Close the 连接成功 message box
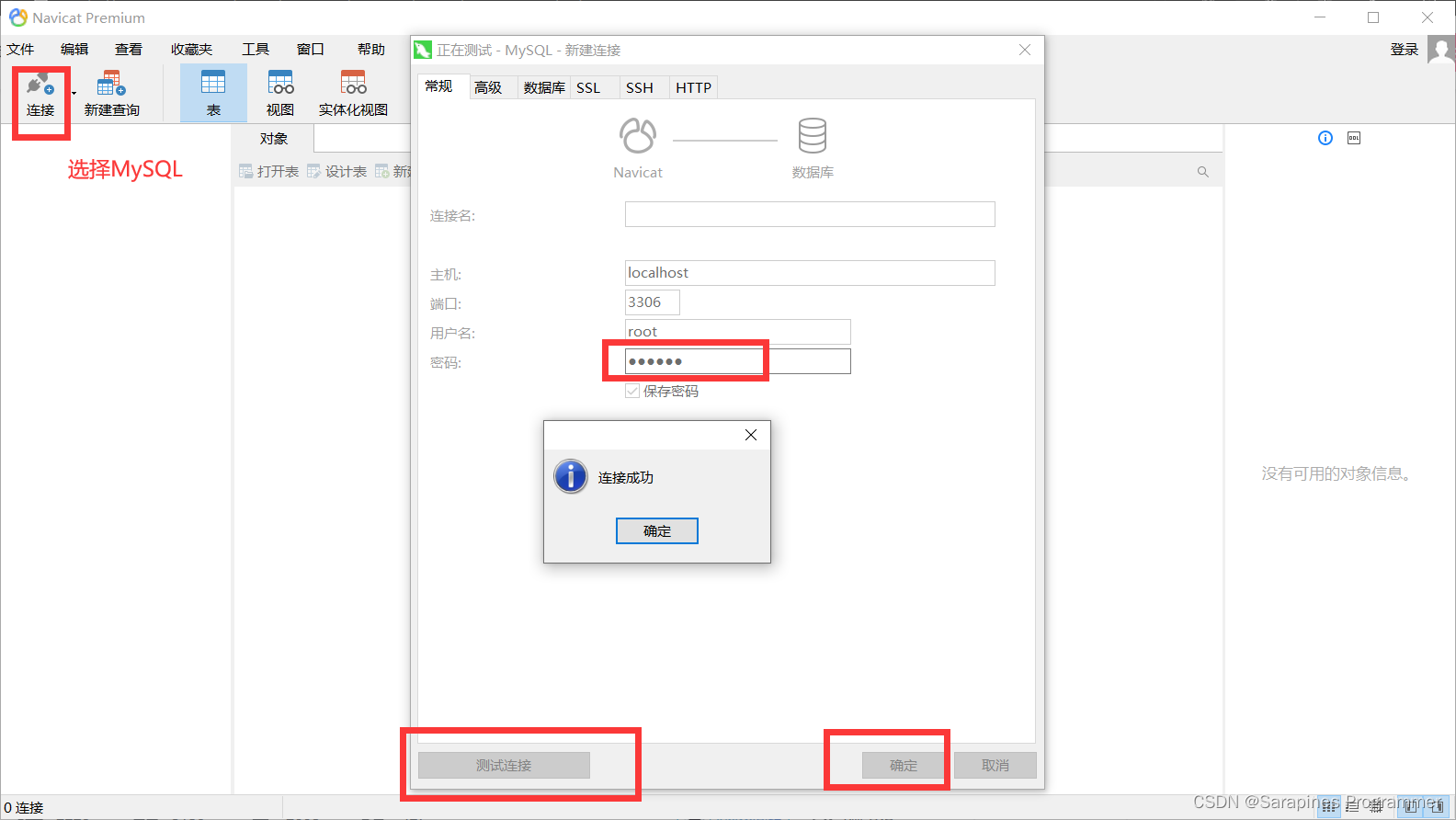1456x820 pixels. pyautogui.click(x=751, y=435)
